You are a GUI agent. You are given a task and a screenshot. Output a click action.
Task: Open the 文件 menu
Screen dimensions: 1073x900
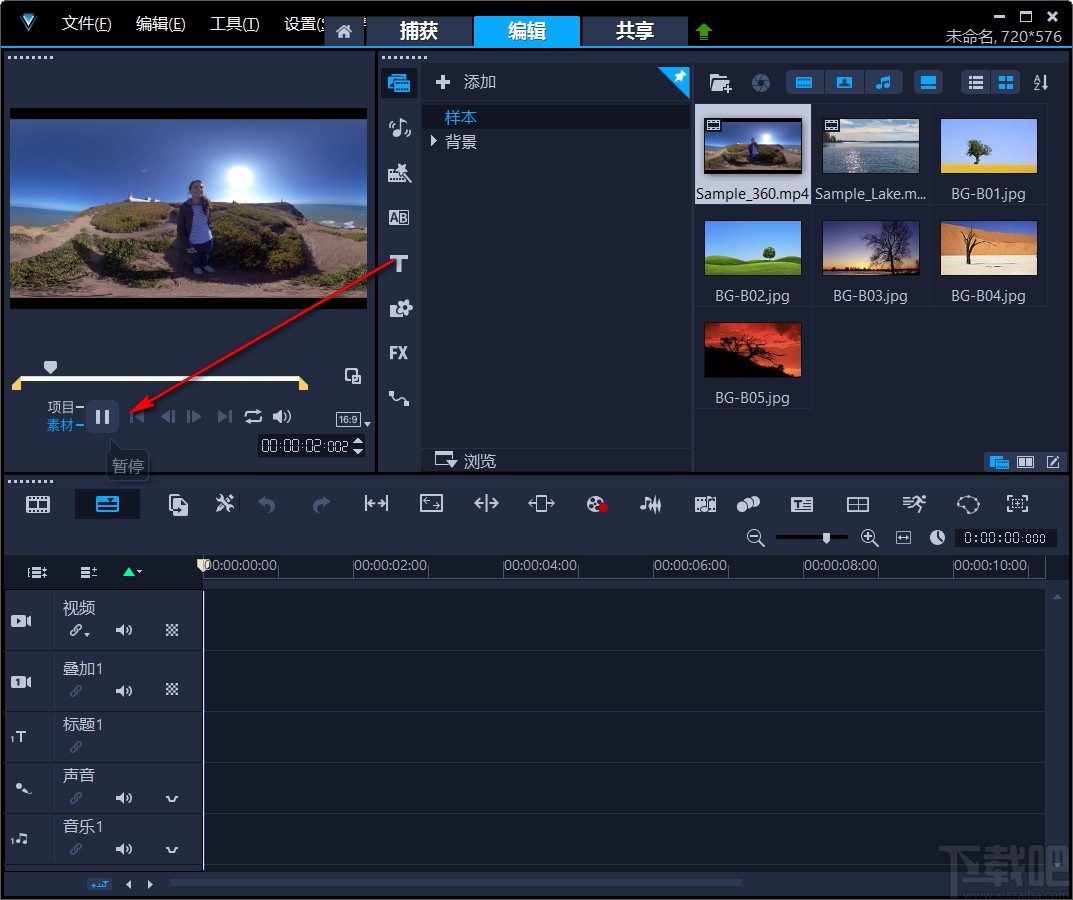click(x=86, y=24)
